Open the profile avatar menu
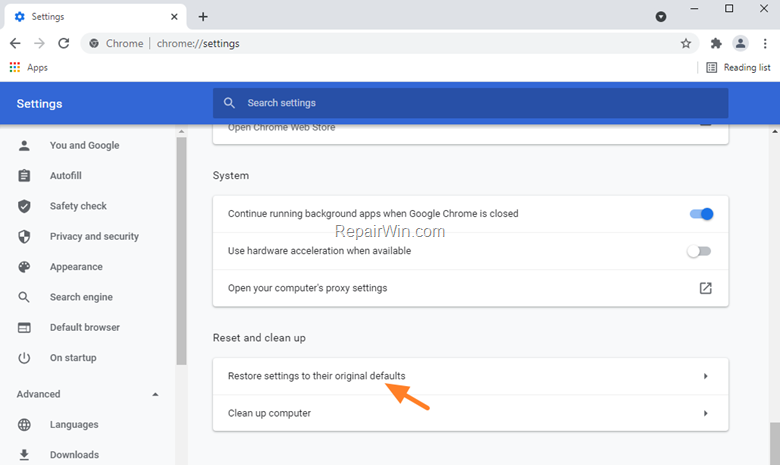780x465 pixels. click(x=740, y=43)
